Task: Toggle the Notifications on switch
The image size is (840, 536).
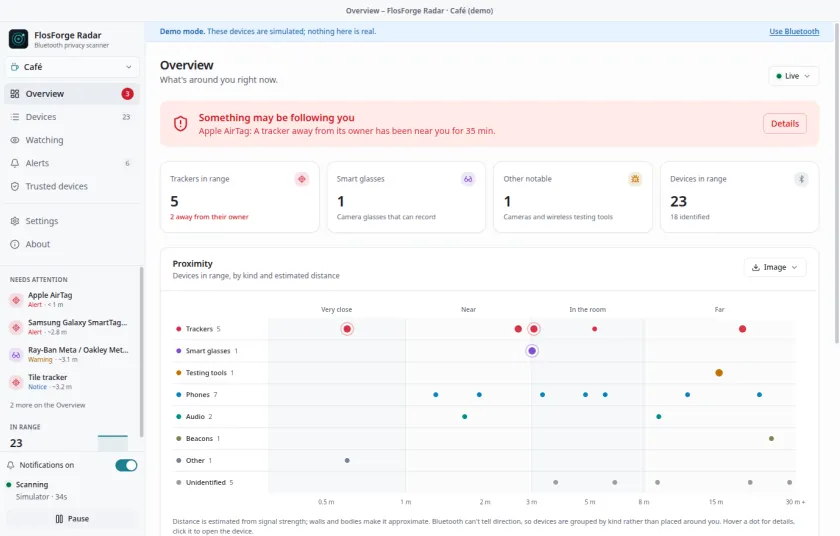Action: 126,465
